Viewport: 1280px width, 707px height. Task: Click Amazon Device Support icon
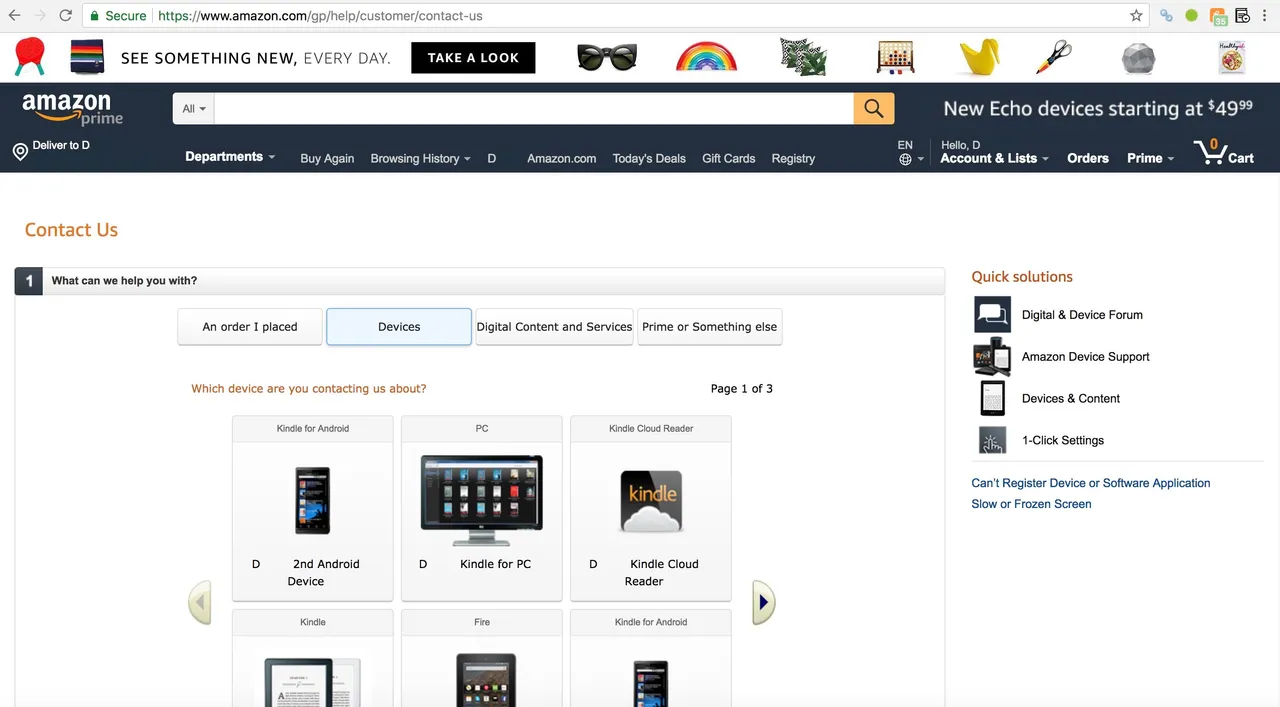tap(993, 357)
